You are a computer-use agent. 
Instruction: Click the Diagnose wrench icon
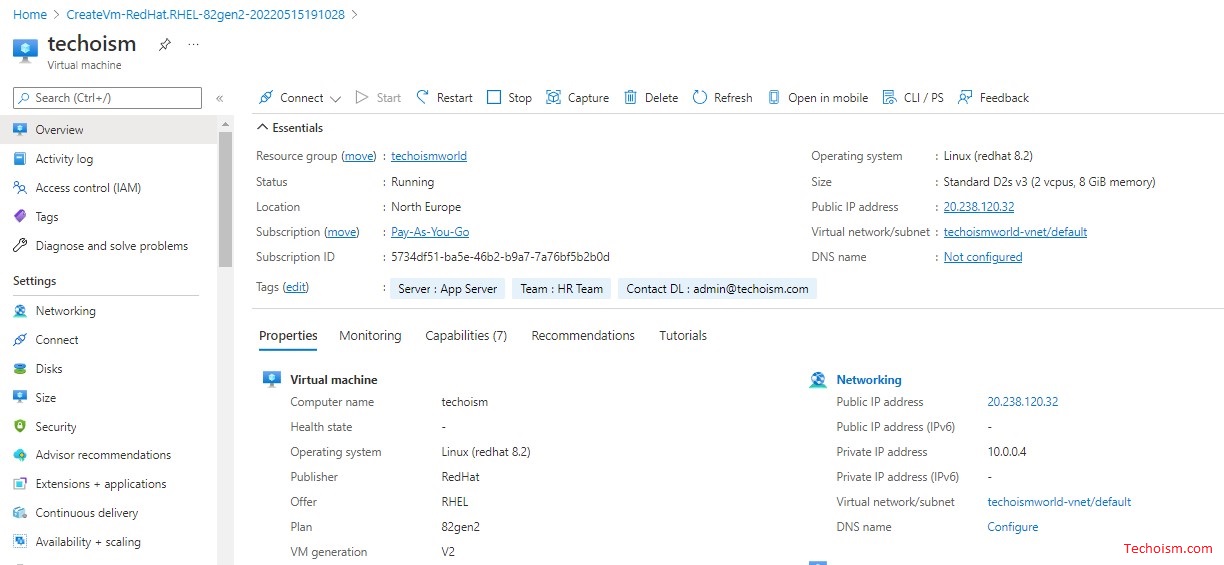[x=19, y=246]
